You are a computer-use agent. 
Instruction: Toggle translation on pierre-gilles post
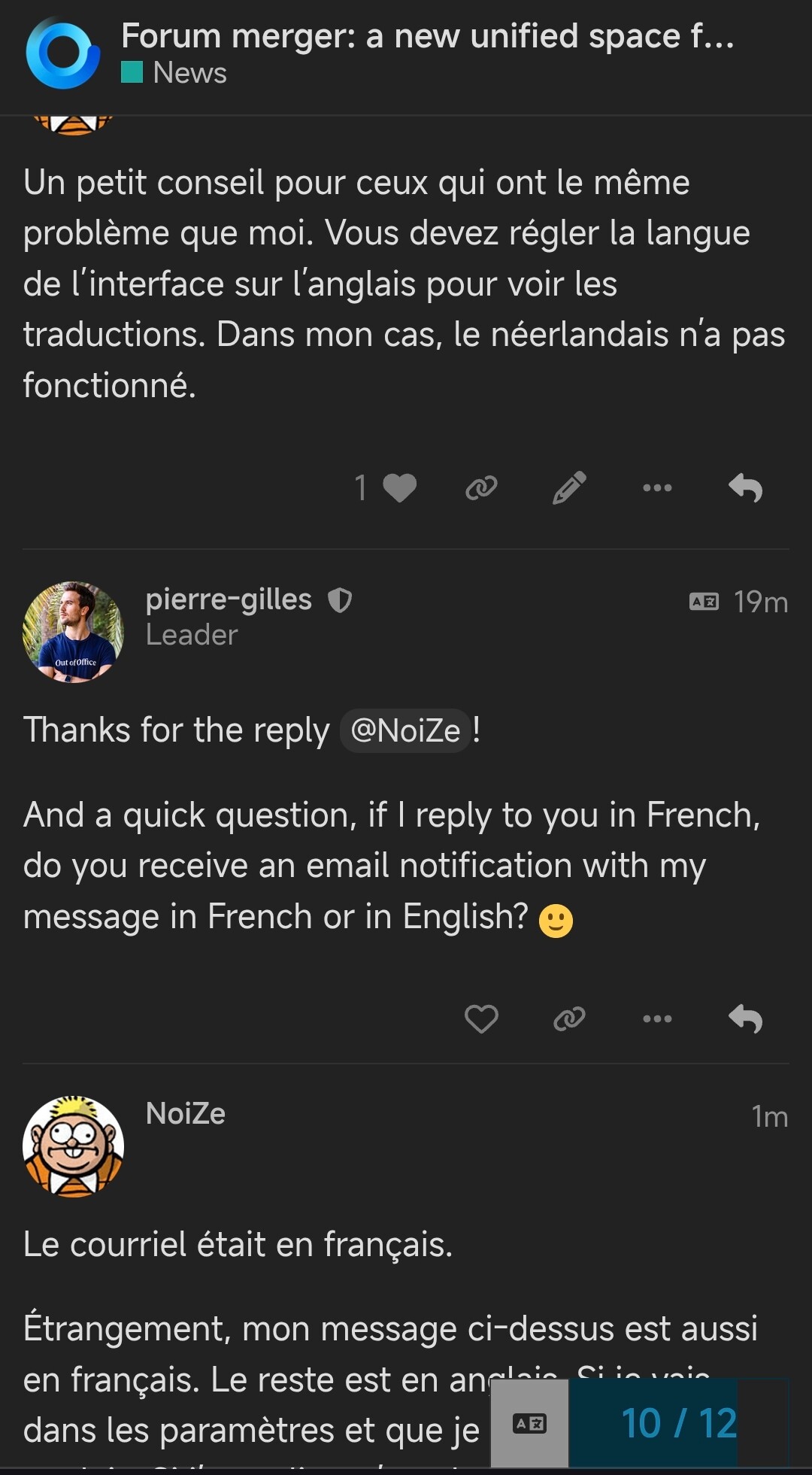coord(704,602)
